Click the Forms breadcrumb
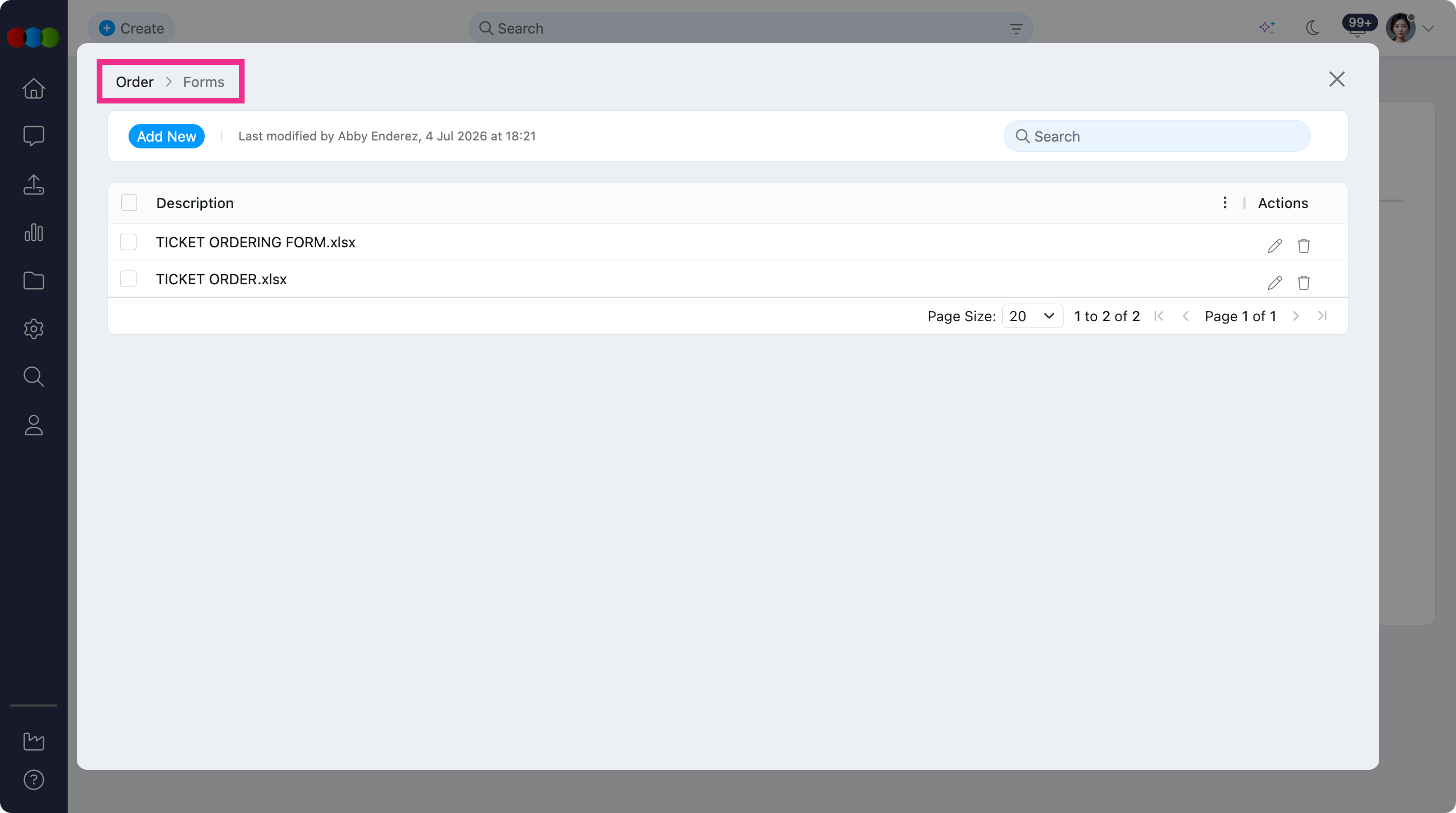1456x813 pixels. [x=204, y=82]
